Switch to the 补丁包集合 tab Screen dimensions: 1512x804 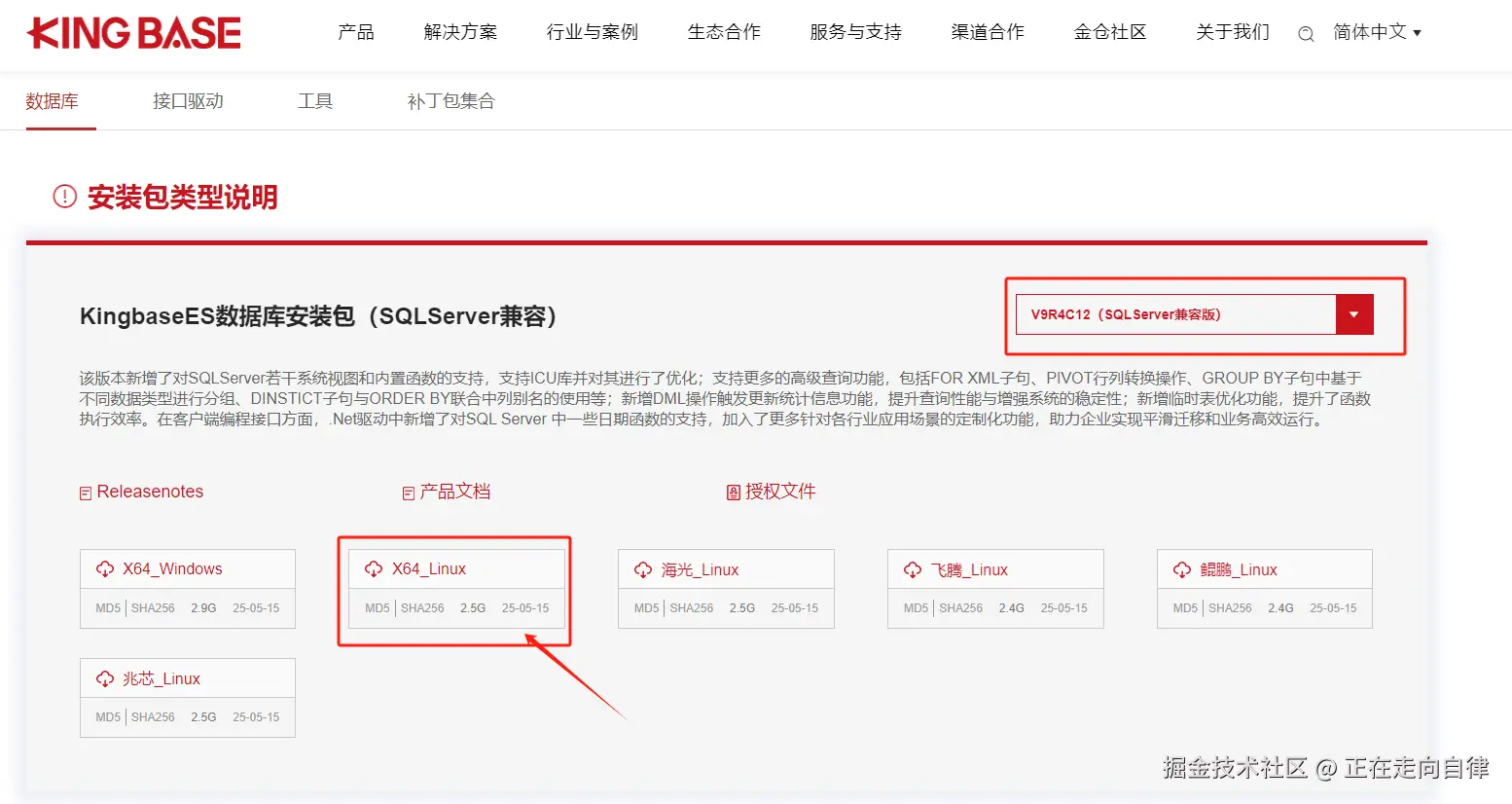451,101
